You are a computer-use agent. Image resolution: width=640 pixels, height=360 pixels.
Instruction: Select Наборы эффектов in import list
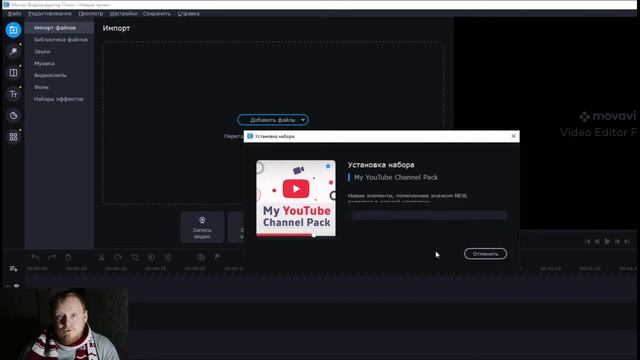point(59,99)
